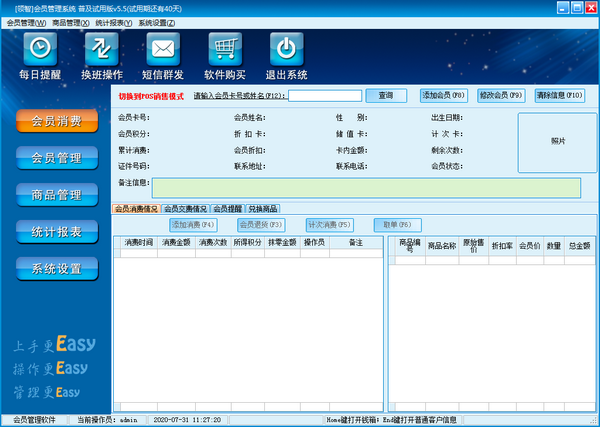Select the 统计报表 sidebar button
Viewport: 600px width, 427px height.
57,231
